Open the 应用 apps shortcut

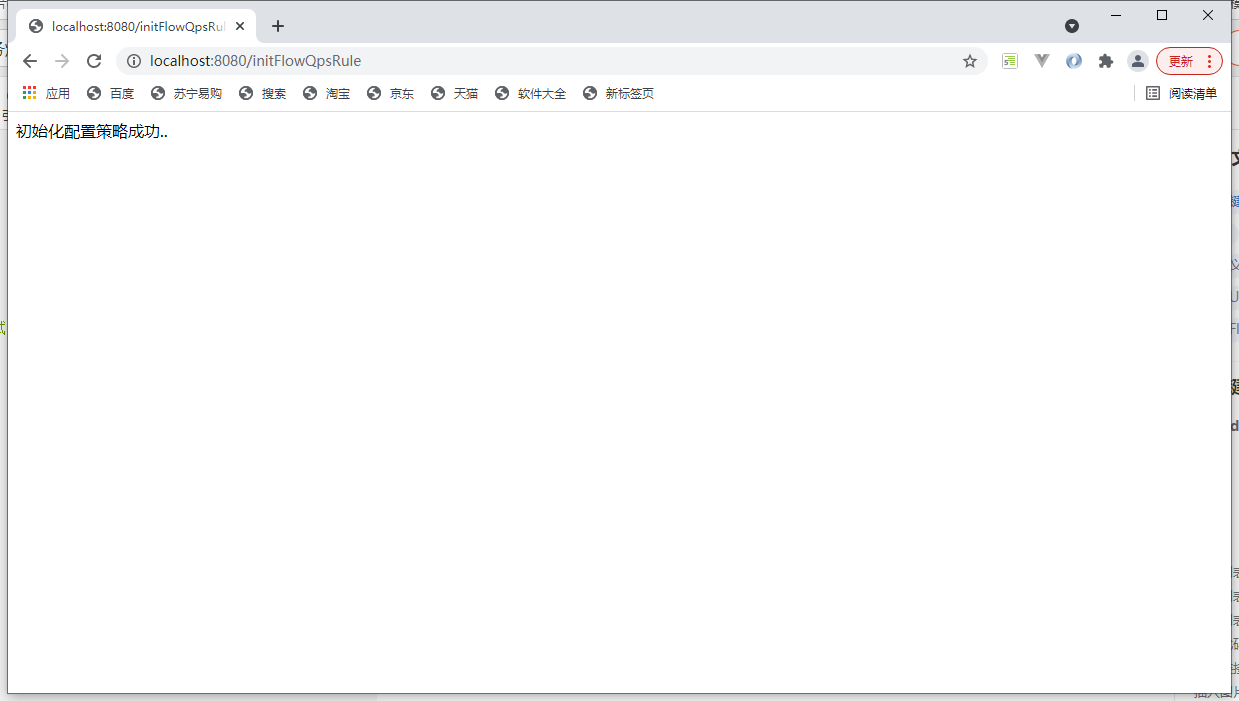46,93
